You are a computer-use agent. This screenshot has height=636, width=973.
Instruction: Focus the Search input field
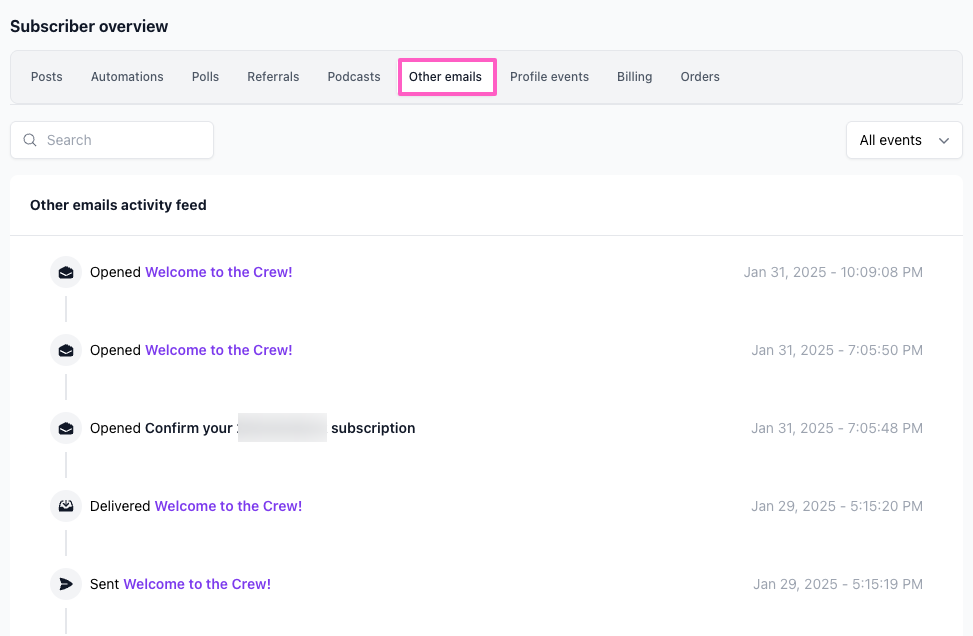pos(112,140)
